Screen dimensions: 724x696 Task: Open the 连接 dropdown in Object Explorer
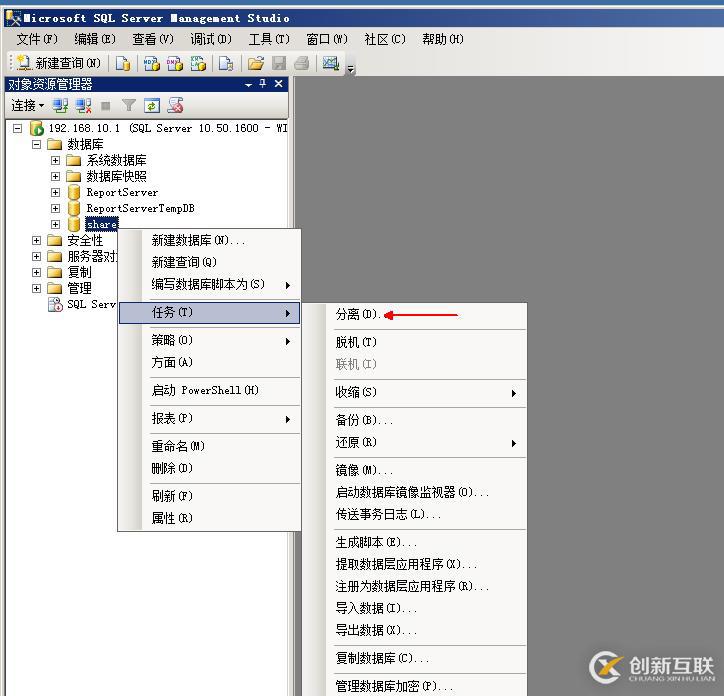(x=28, y=105)
